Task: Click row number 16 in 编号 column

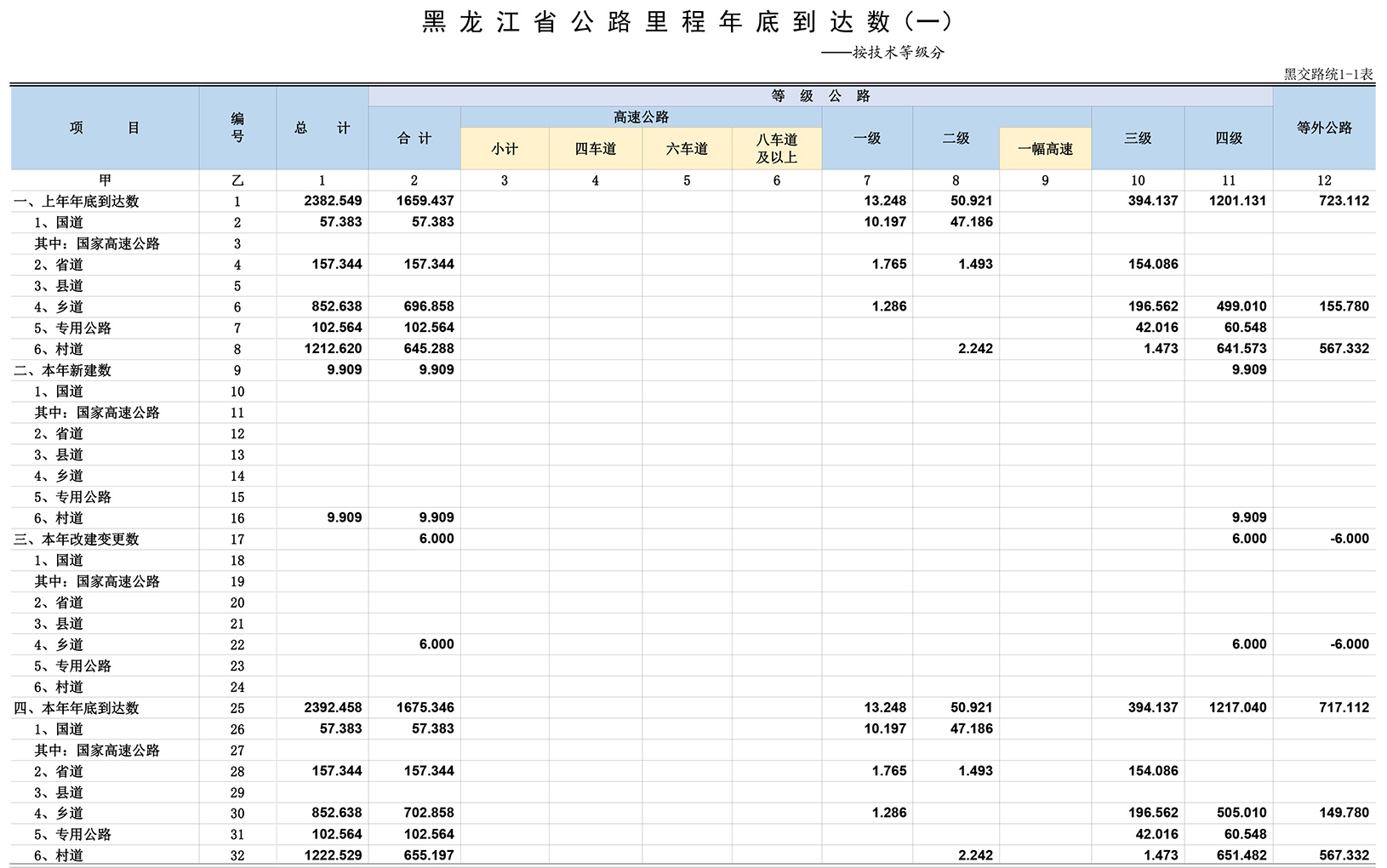Action: (x=237, y=518)
